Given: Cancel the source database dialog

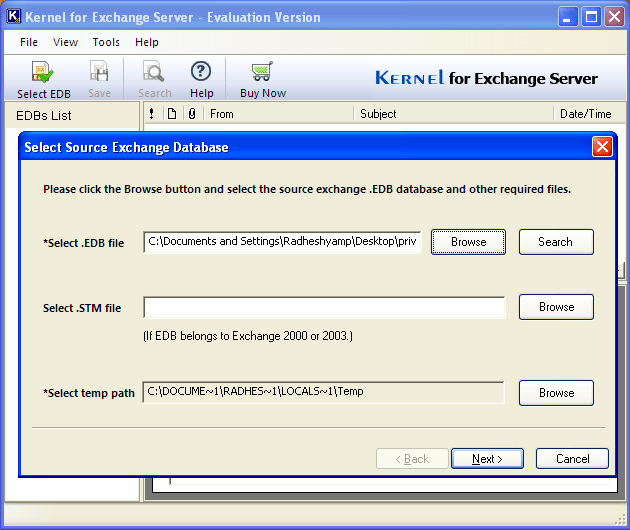Looking at the screenshot, I should click(572, 458).
